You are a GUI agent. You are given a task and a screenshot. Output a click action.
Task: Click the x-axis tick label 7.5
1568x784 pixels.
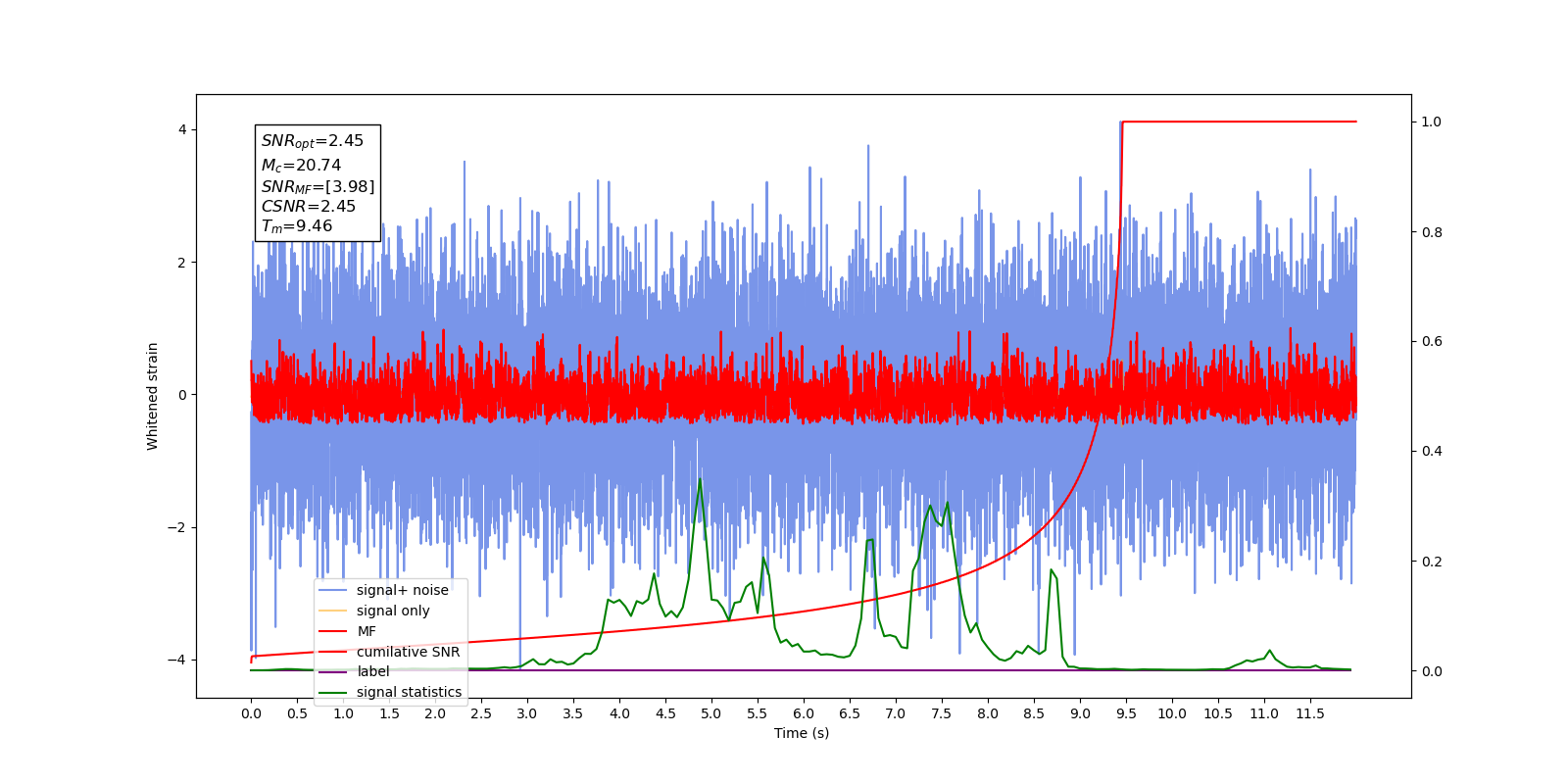point(942,713)
